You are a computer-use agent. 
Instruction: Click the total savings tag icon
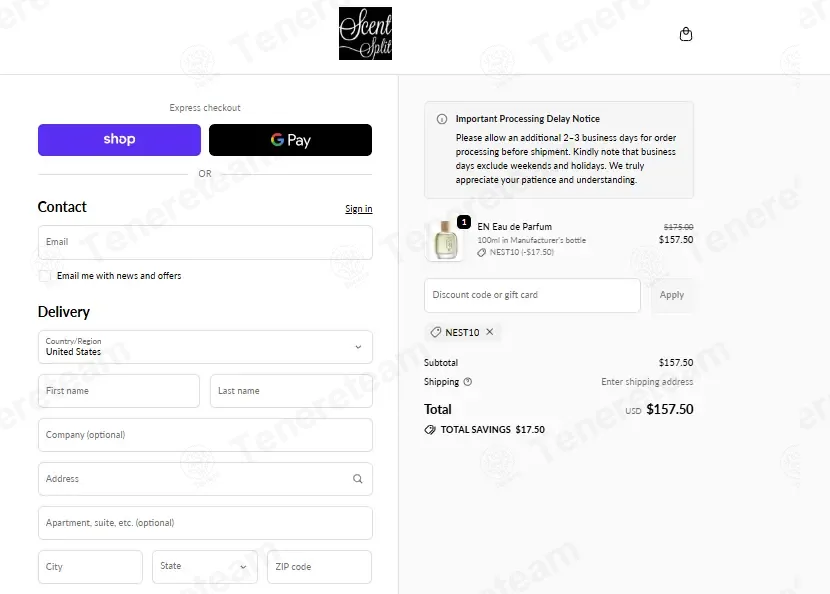[430, 429]
